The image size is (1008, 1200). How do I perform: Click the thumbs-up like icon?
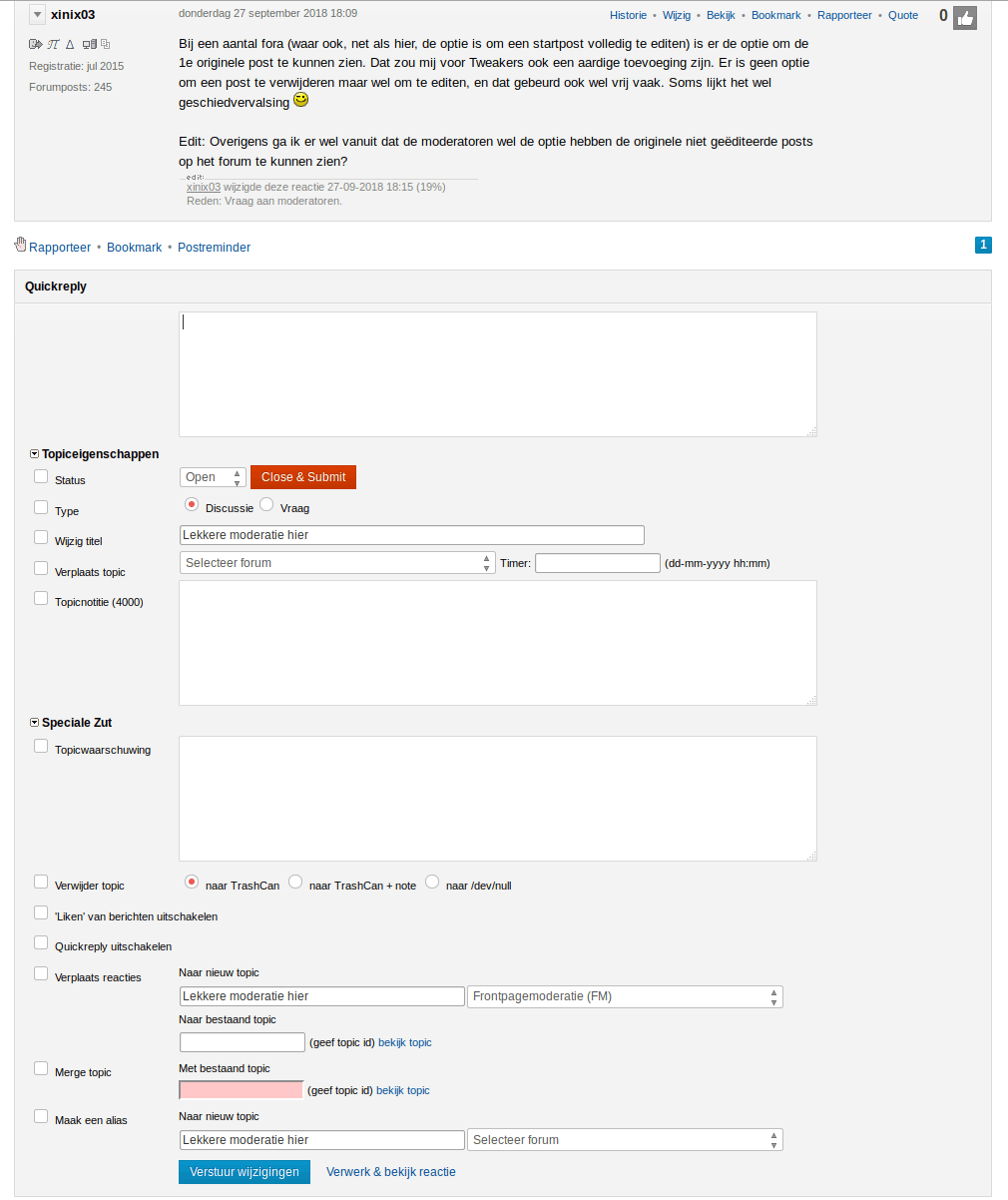pos(965,17)
